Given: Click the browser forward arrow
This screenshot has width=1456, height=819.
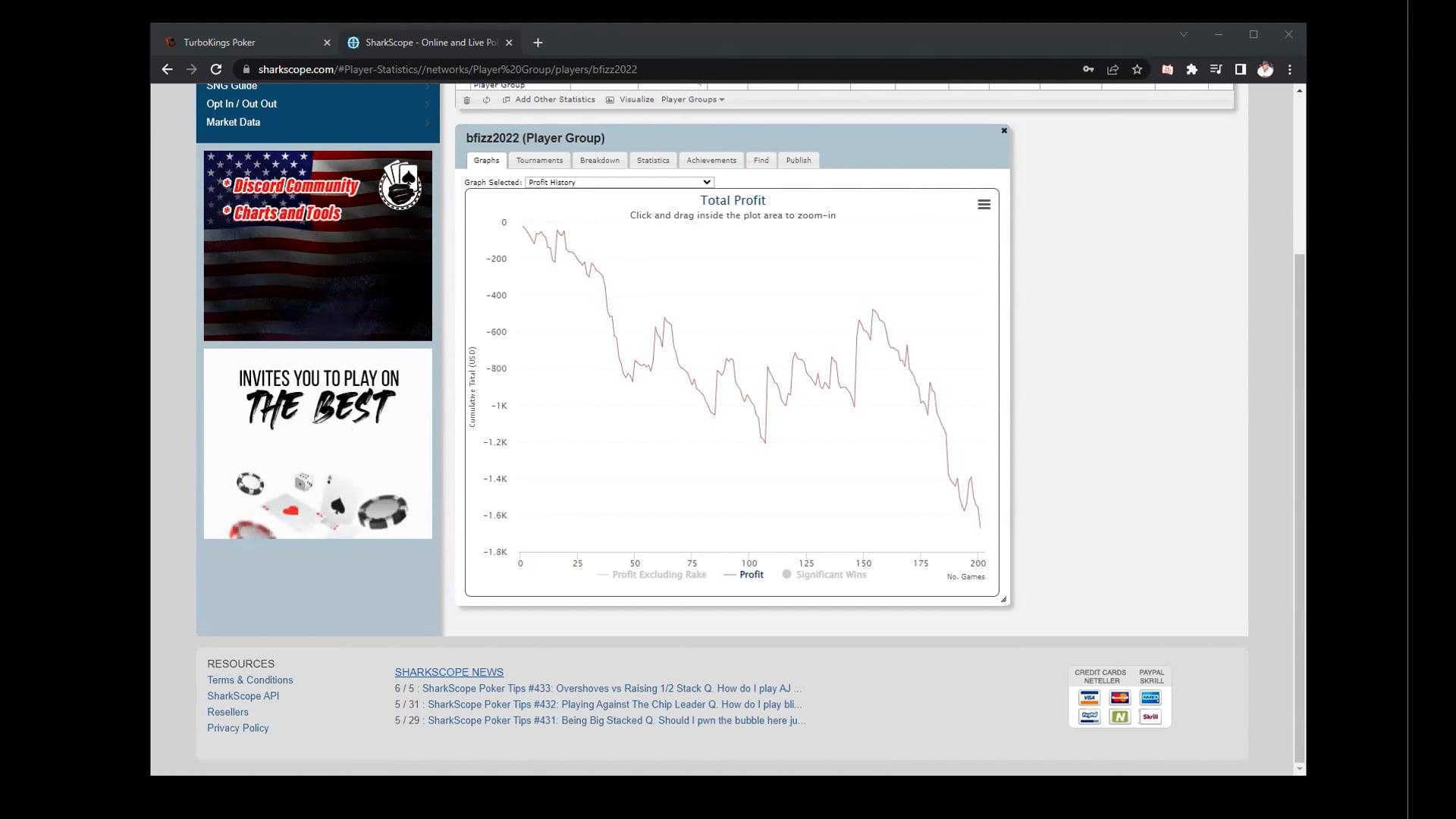Looking at the screenshot, I should (x=191, y=69).
